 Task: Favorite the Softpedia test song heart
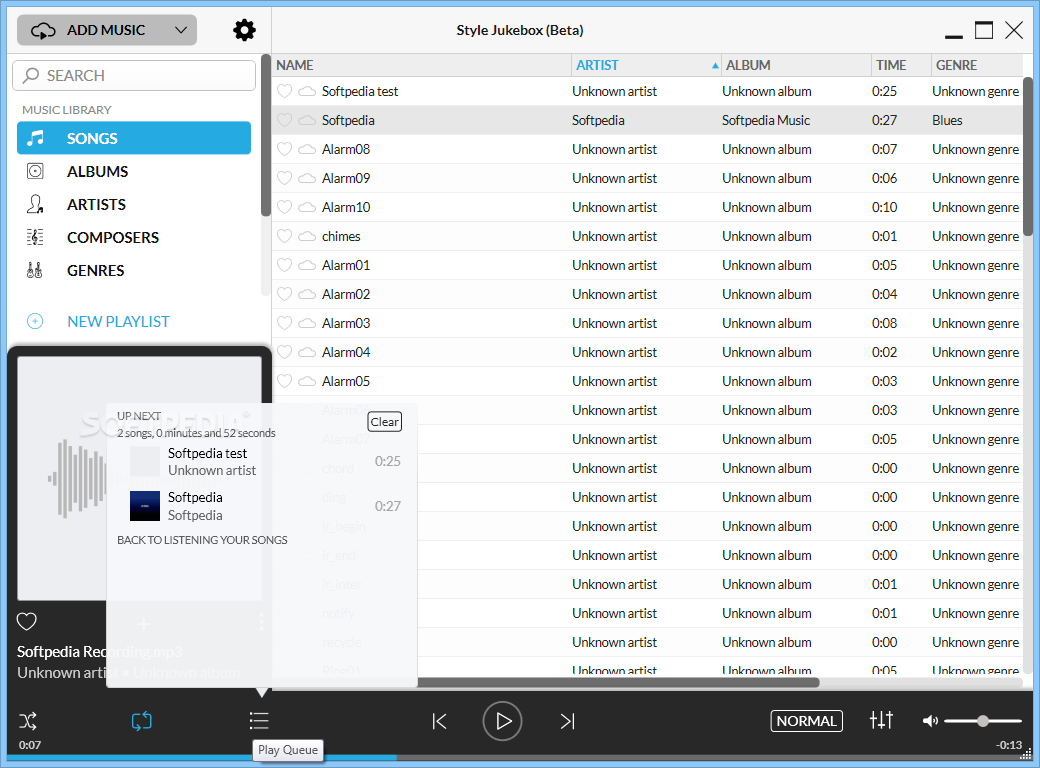tap(285, 92)
